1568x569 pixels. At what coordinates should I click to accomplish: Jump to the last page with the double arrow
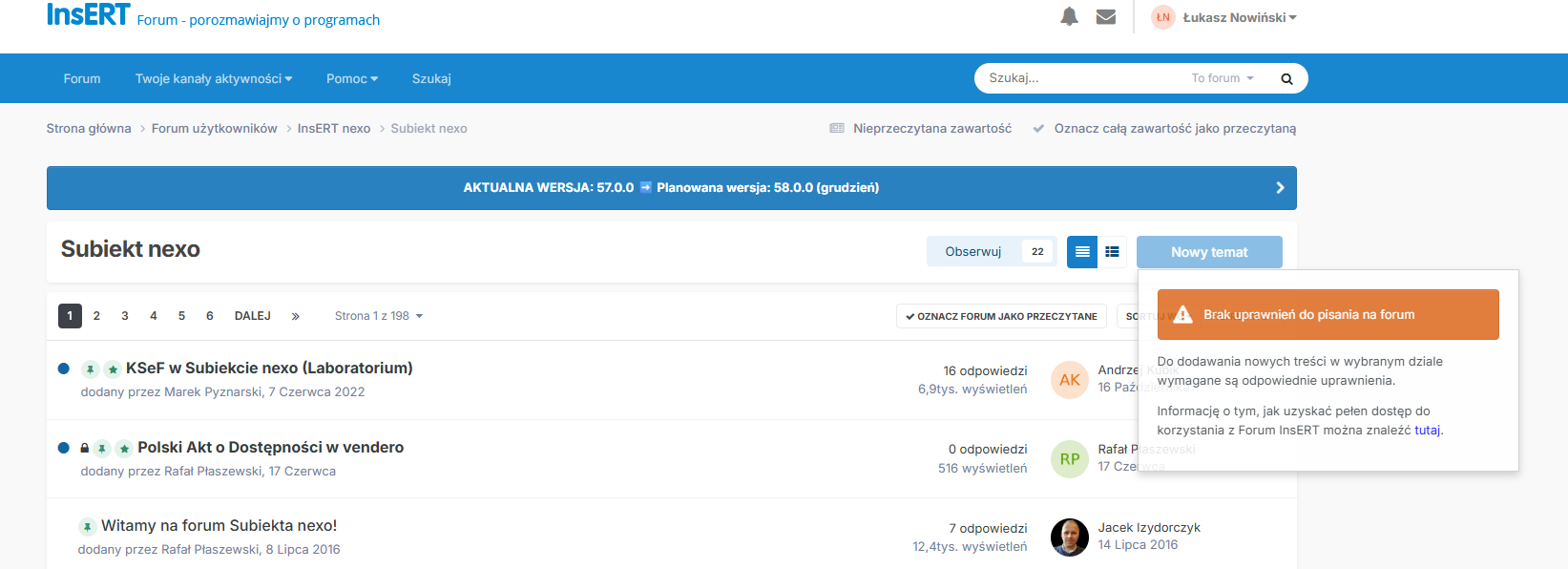pos(296,316)
